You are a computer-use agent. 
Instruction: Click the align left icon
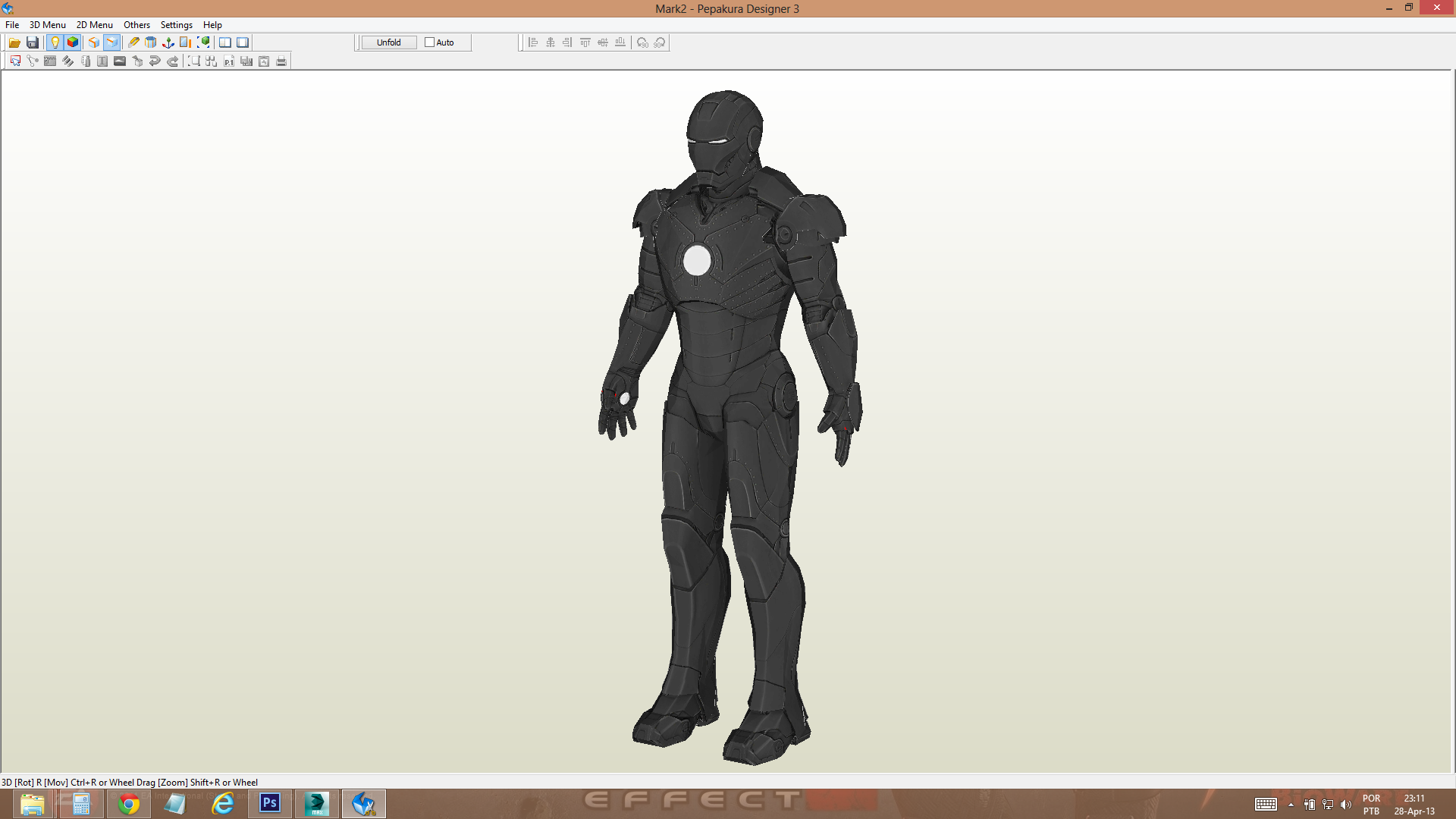point(533,42)
